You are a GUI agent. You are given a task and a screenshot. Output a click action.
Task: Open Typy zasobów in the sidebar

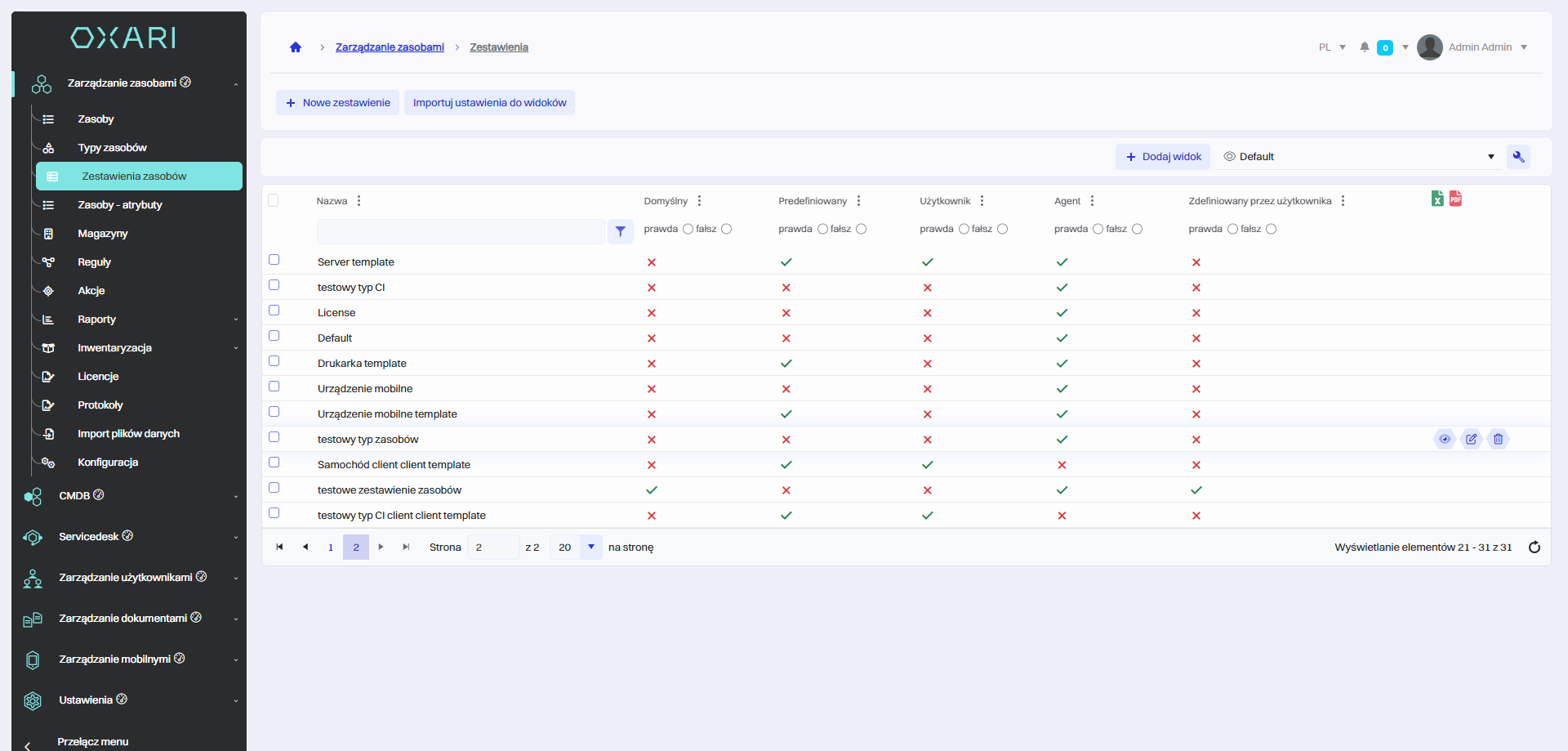point(112,148)
